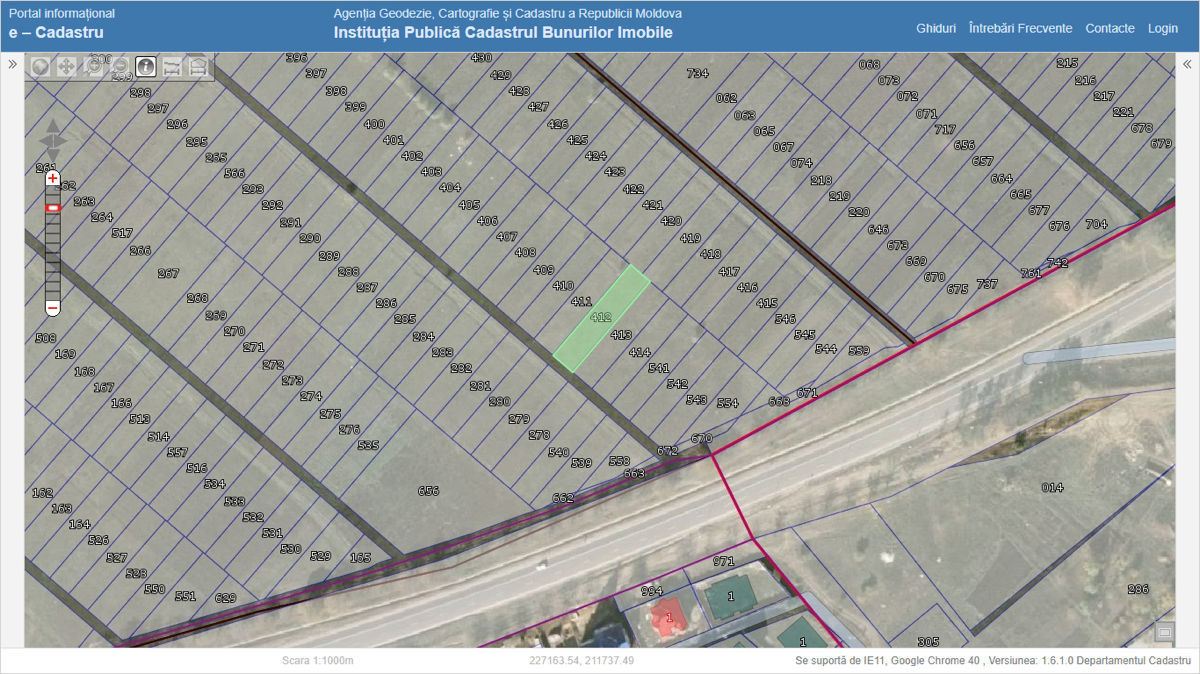Select the measure distance tool
This screenshot has width=1200, height=674.
pyautogui.click(x=172, y=67)
